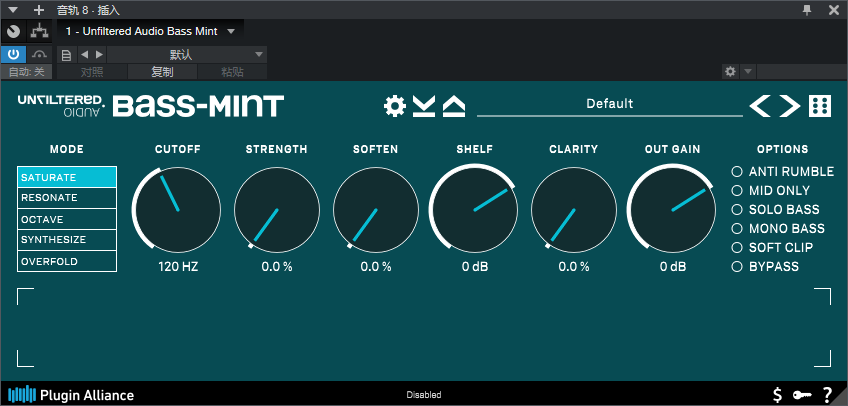Screen dimensions: 848x406
Task: Toggle automation mode 自动: 关
Action: point(26,72)
